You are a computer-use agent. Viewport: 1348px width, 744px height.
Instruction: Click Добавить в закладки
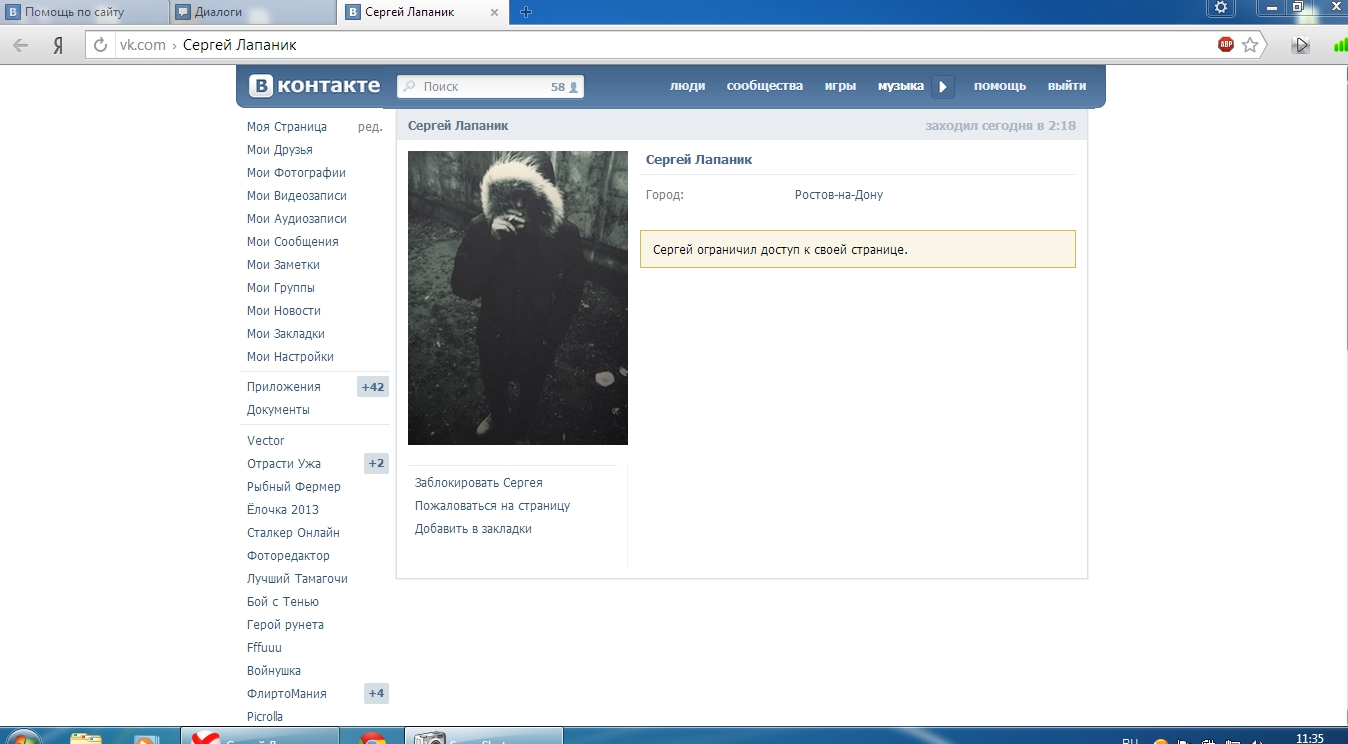pos(473,529)
